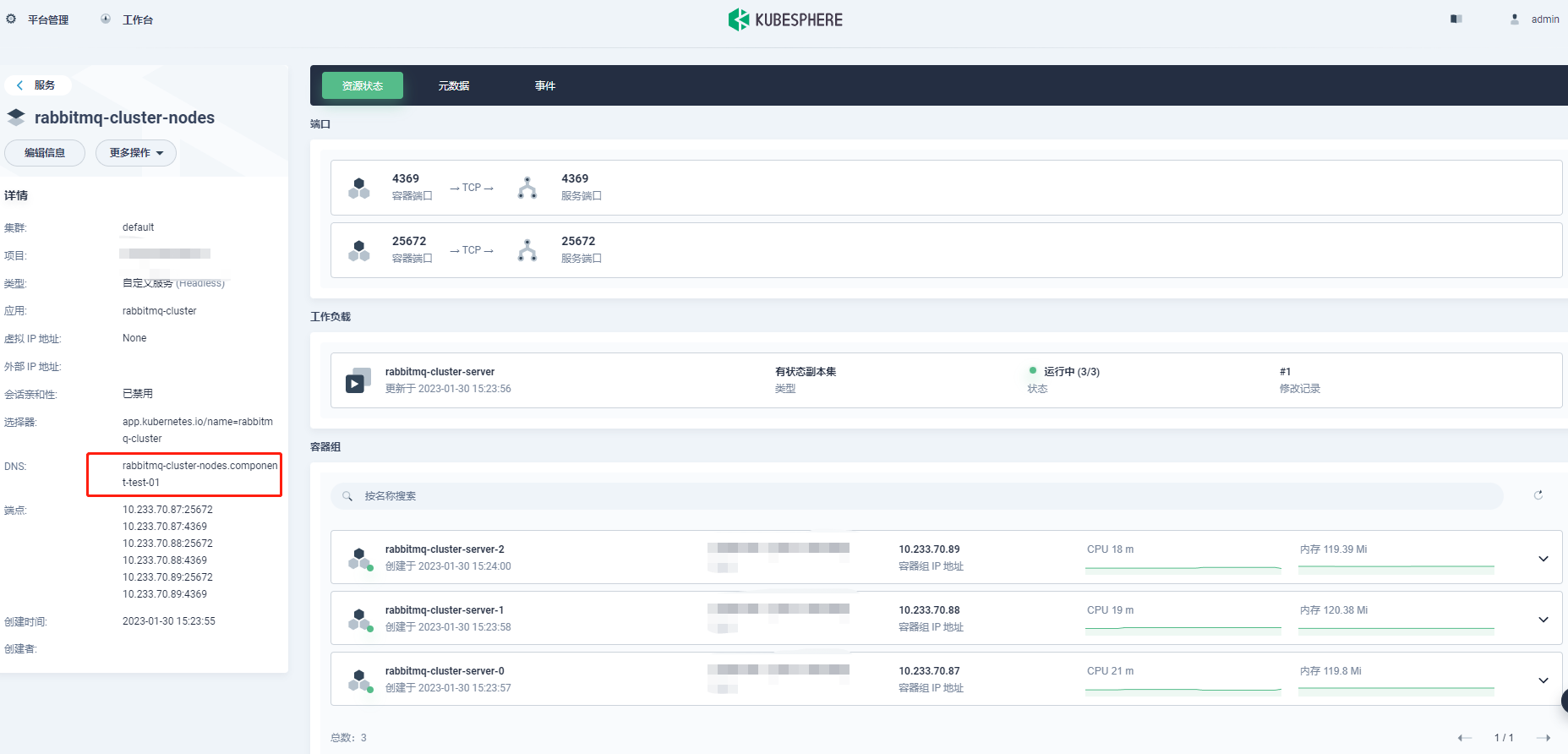Click the documentation icon beside admin
The width and height of the screenshot is (1568, 754).
coord(1456,19)
